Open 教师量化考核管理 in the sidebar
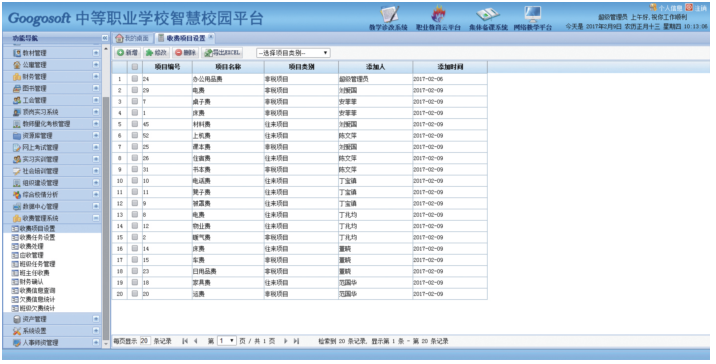Screen dimensions: 716x364 (x=47, y=124)
